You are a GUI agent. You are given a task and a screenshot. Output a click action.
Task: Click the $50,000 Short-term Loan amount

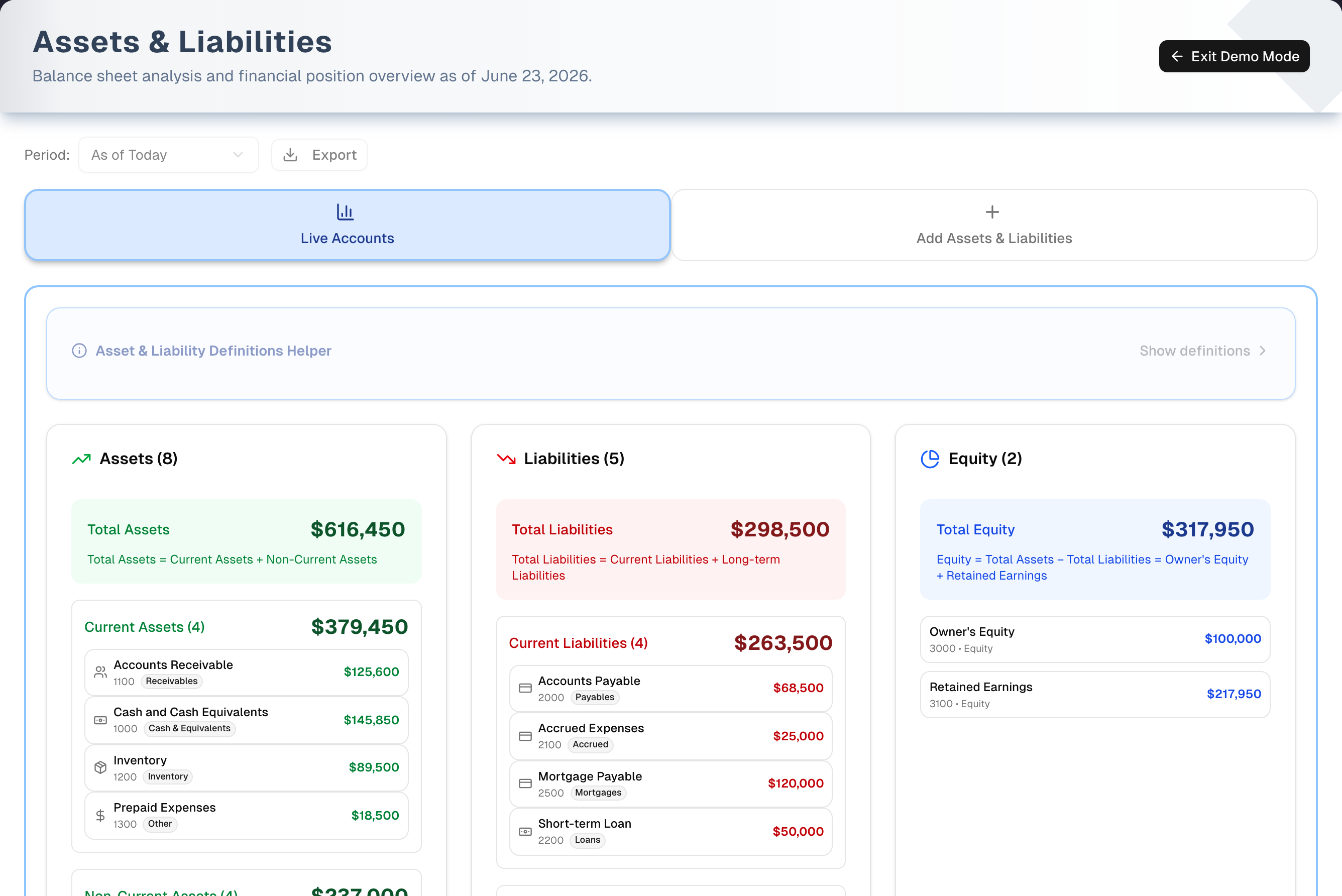tap(798, 831)
